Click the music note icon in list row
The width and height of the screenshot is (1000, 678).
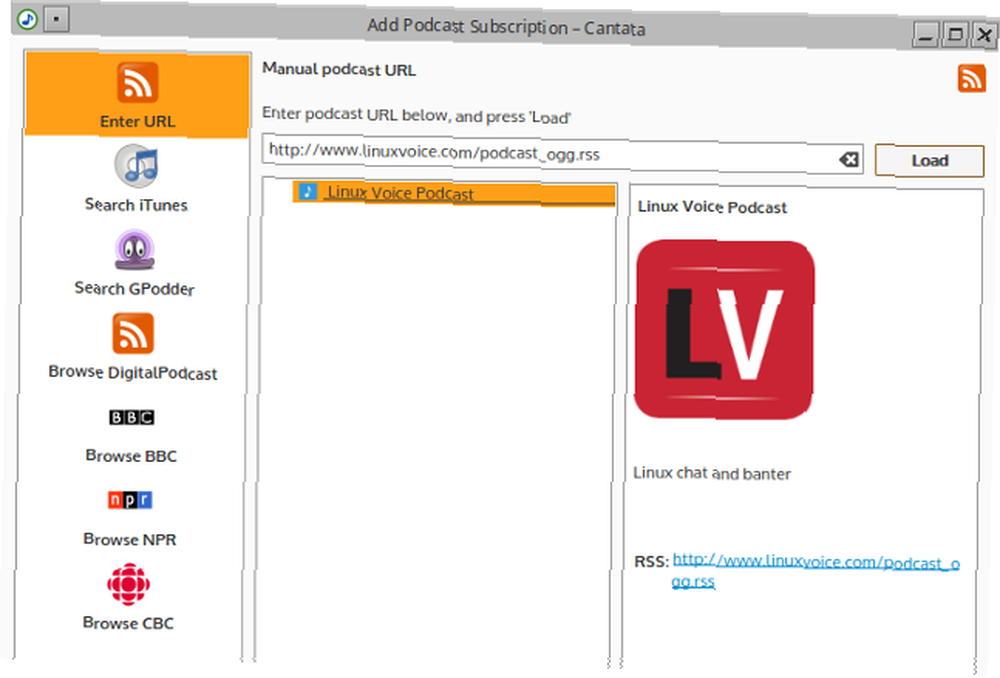(x=308, y=191)
